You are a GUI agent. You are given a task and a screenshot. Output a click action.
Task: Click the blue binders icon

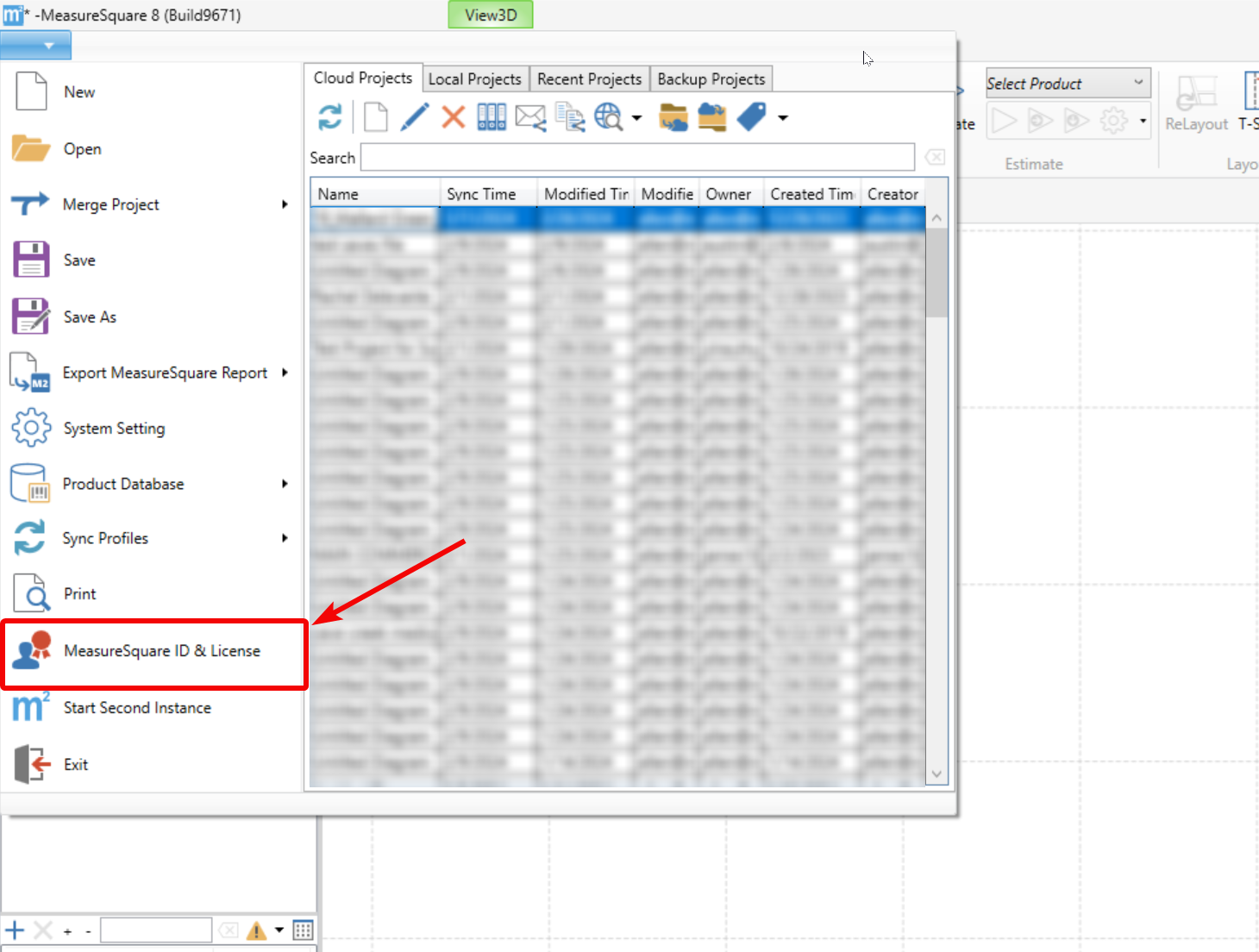[492, 116]
